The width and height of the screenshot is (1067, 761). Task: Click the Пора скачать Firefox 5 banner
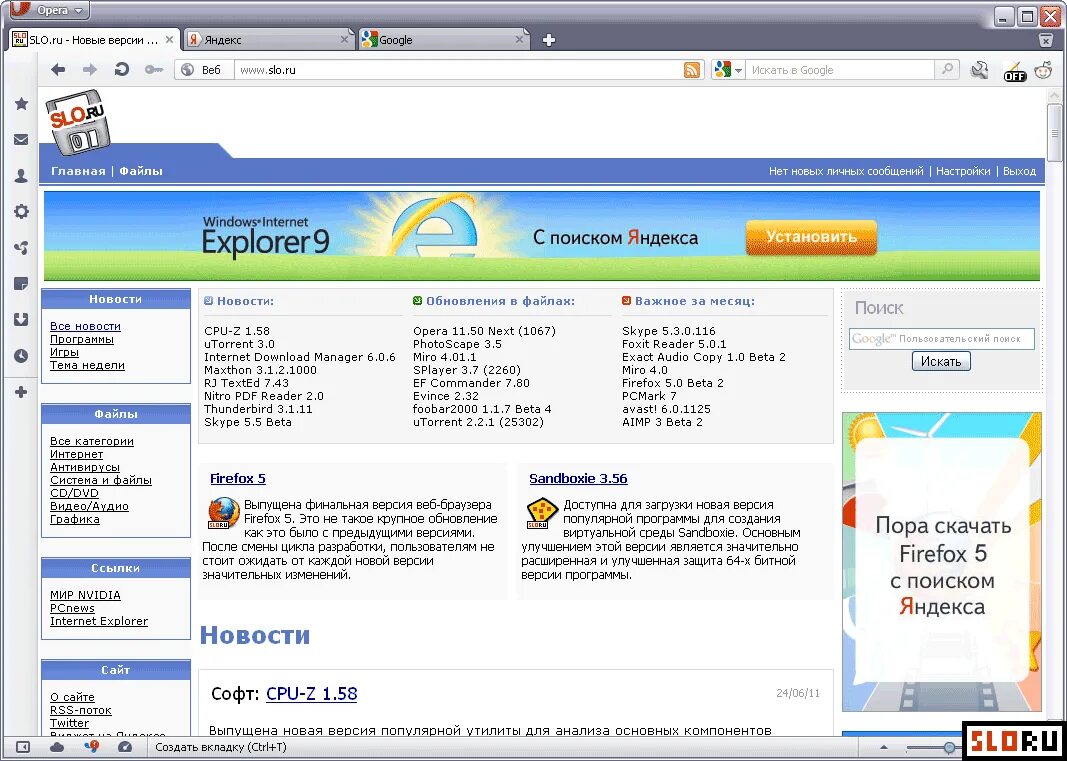point(942,562)
